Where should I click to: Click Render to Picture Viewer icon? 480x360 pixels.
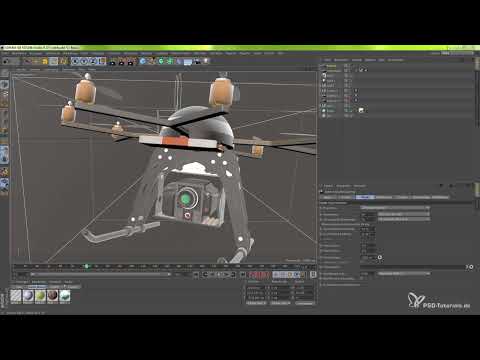click(122, 61)
